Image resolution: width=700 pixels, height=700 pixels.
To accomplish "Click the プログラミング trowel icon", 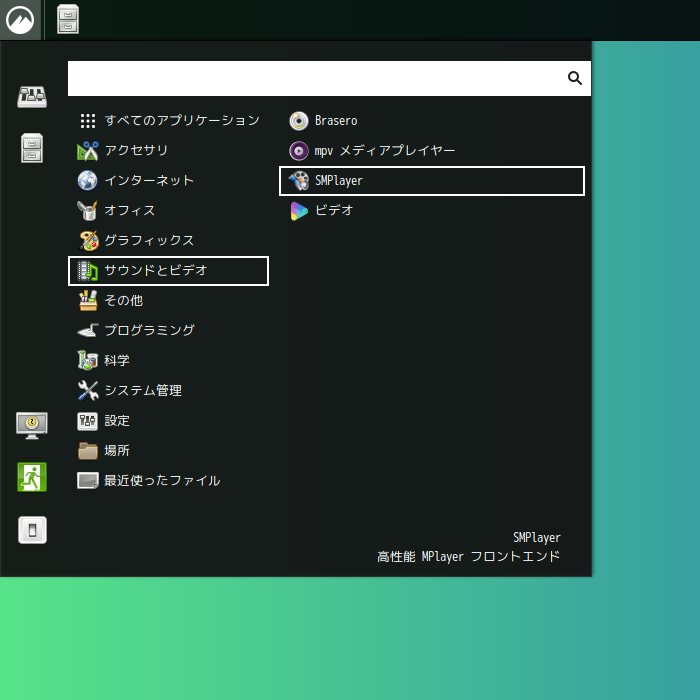I will (88, 330).
